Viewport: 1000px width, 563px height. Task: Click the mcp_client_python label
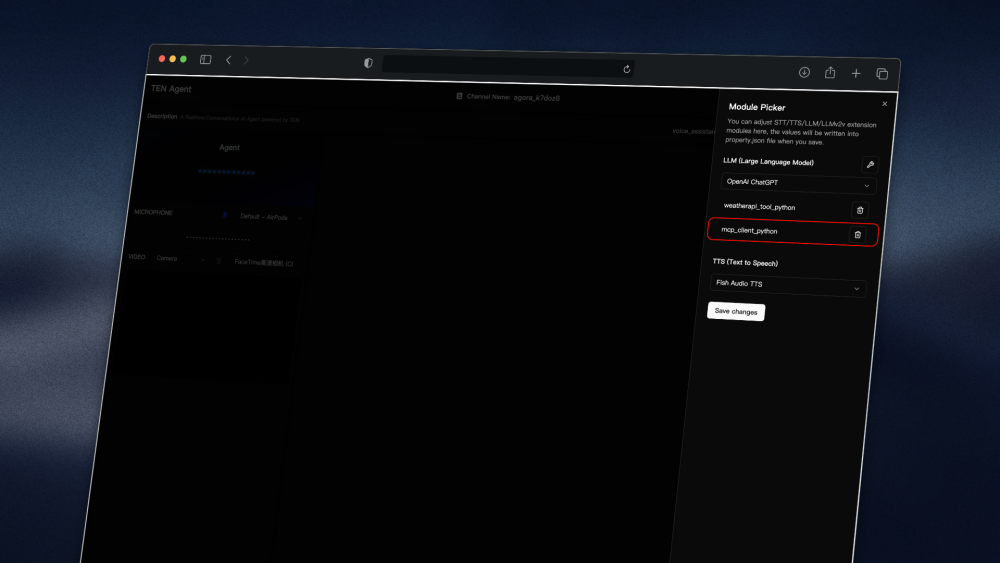pos(749,230)
